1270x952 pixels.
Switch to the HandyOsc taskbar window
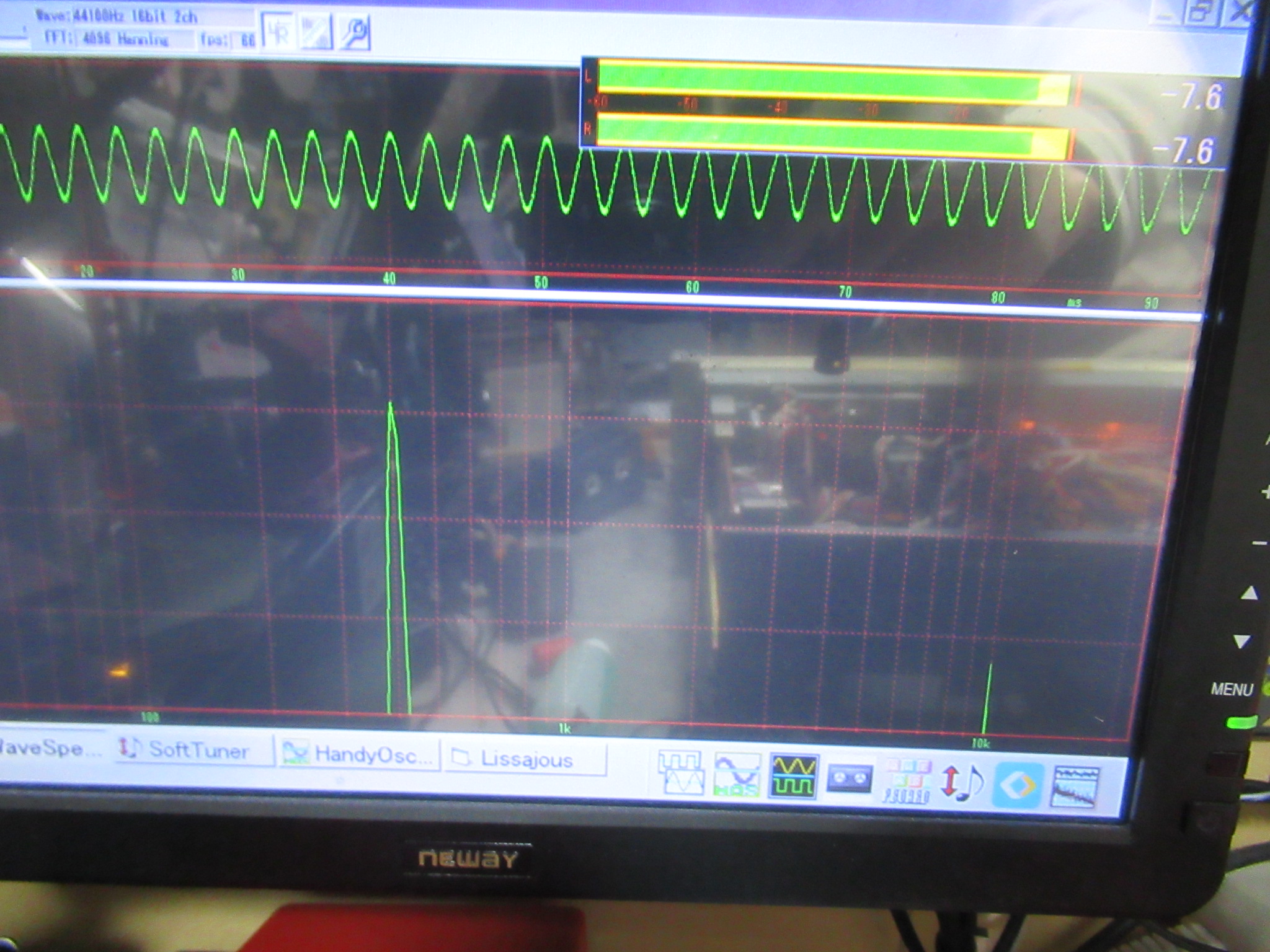click(x=360, y=754)
